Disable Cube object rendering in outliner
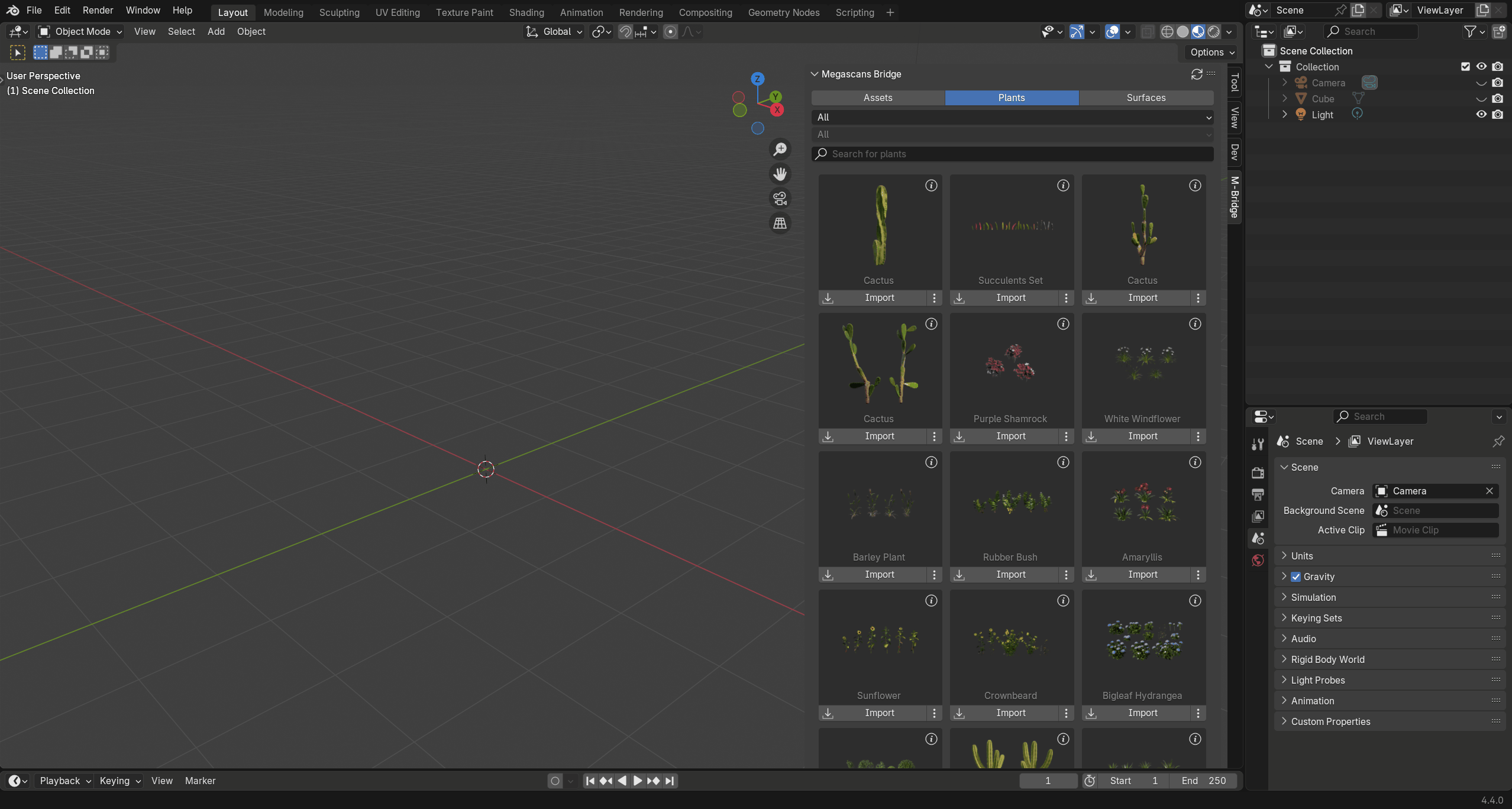 click(x=1497, y=99)
